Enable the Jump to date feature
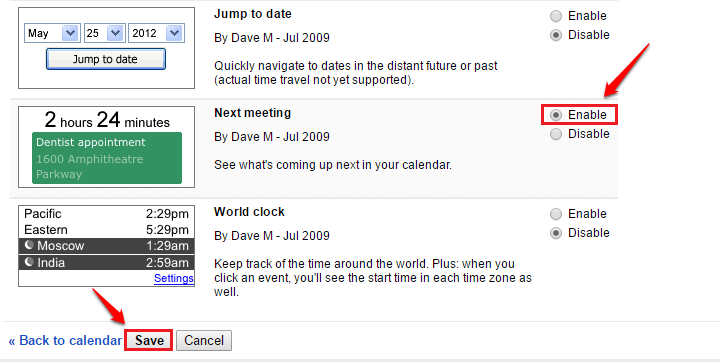The width and height of the screenshot is (726, 362). [x=556, y=16]
